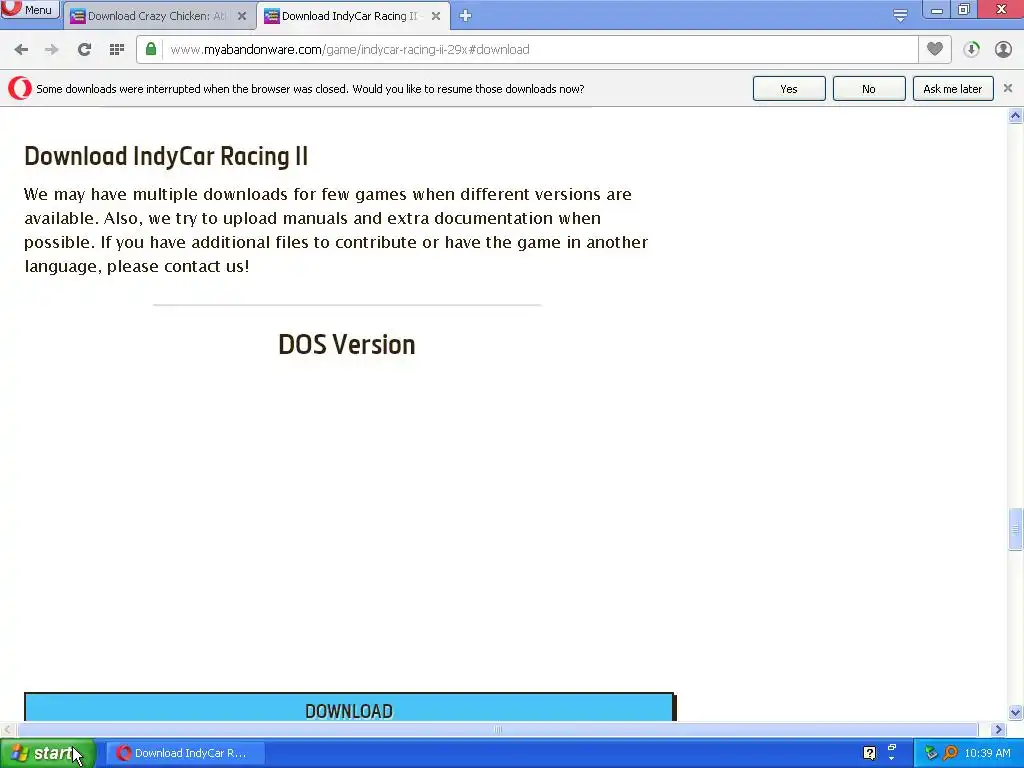Close the IndyCar Racing II tab
Viewport: 1024px width, 768px height.
[x=436, y=16]
